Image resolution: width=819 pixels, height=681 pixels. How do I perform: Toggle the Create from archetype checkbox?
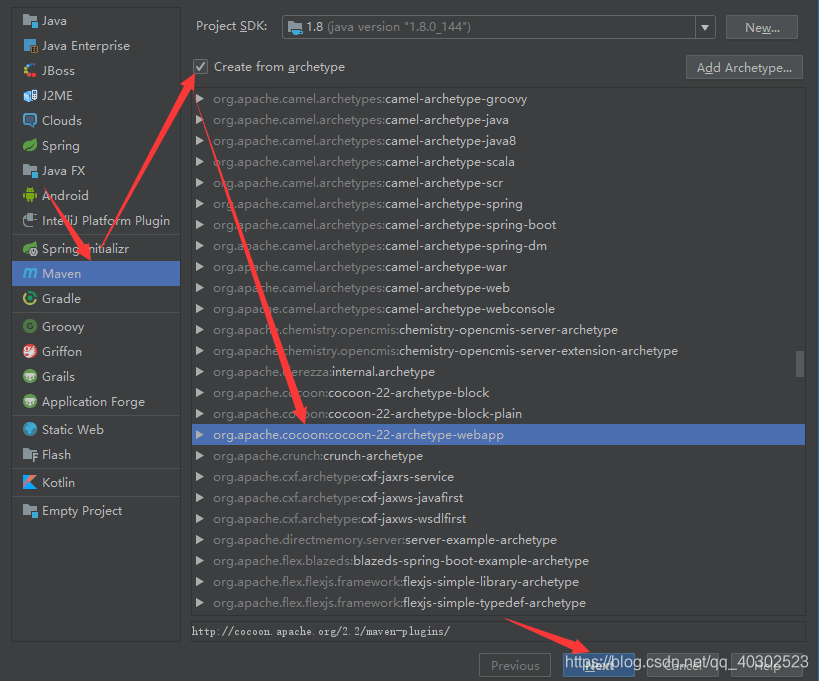(x=201, y=67)
